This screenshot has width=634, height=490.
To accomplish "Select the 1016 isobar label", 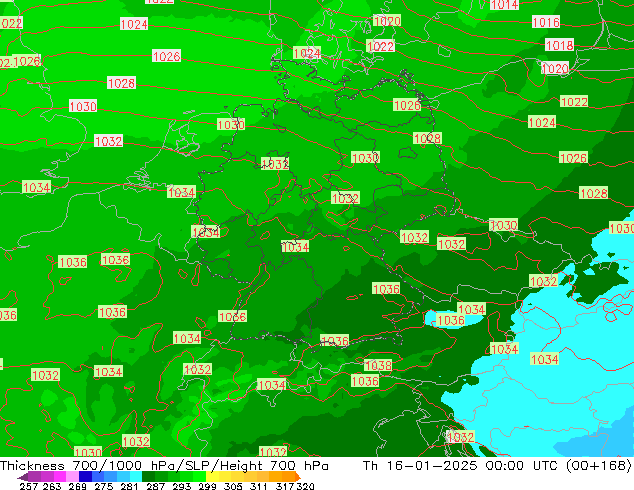I will pyautogui.click(x=546, y=22).
